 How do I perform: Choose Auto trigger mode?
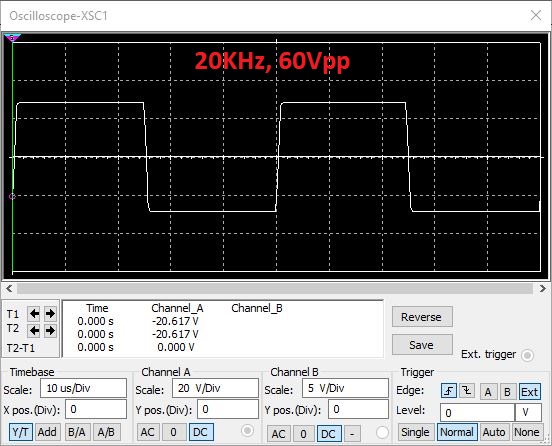coord(494,432)
